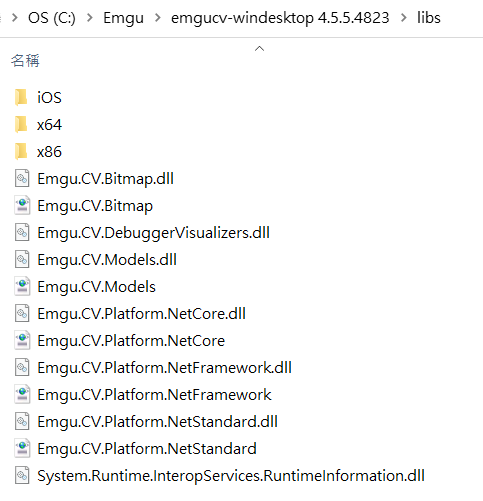Expand the chevron after OS (C:) in the path

[90, 18]
